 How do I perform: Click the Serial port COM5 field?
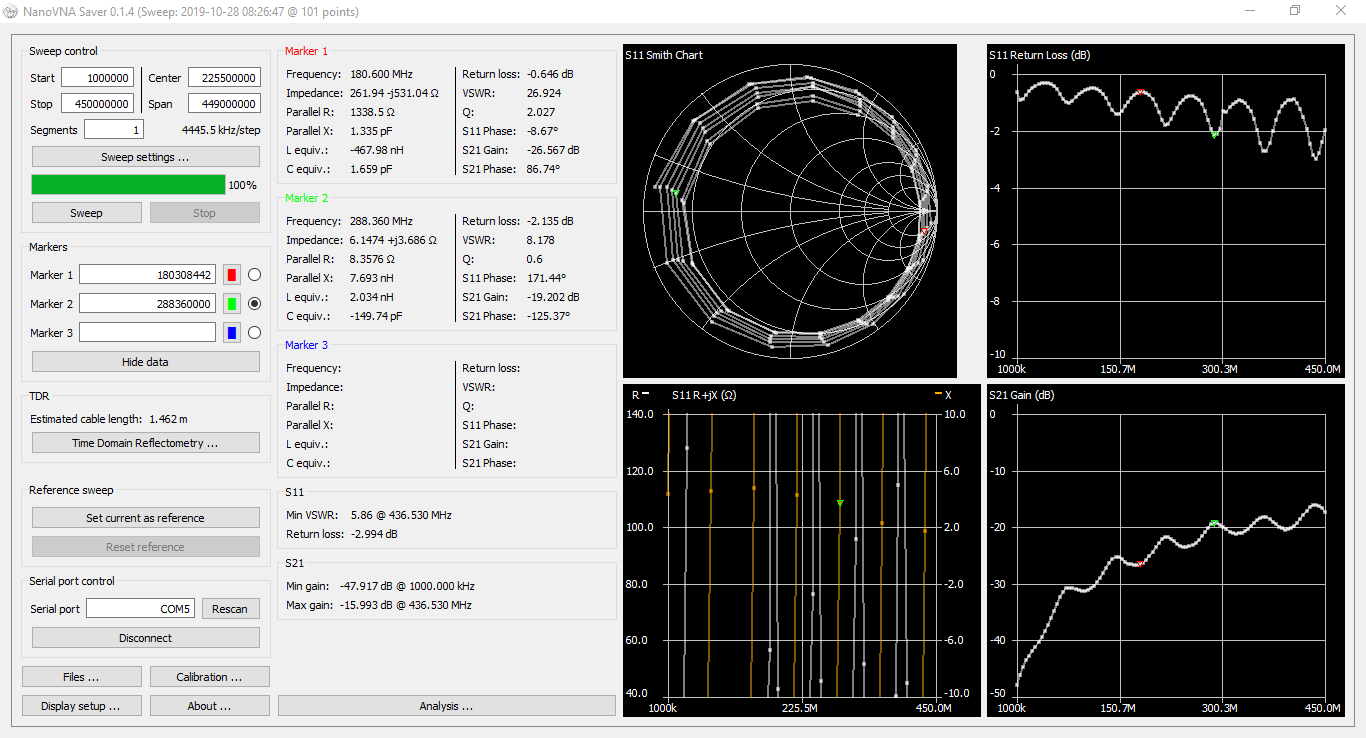[x=140, y=609]
